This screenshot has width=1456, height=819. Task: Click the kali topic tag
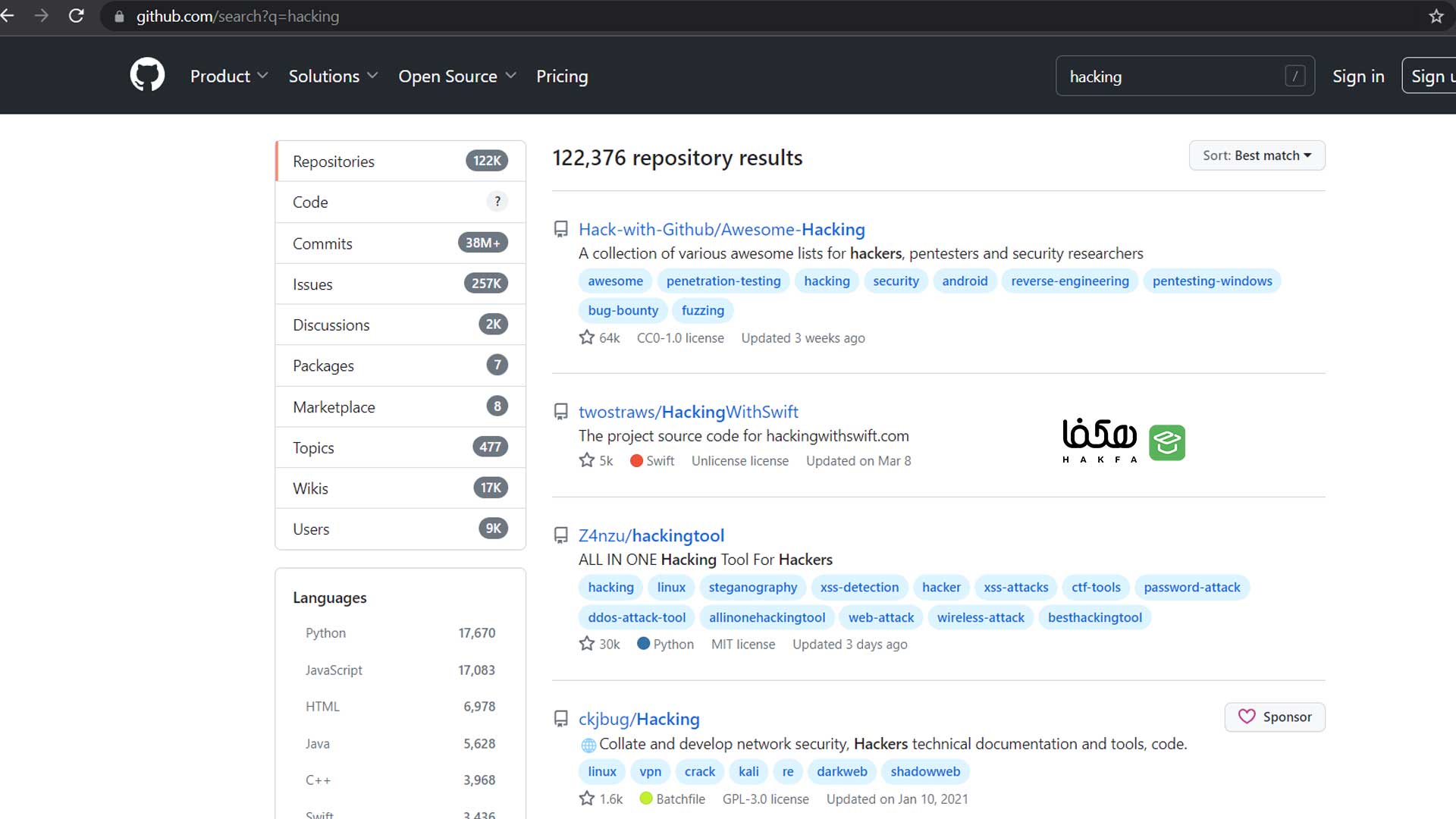[748, 771]
